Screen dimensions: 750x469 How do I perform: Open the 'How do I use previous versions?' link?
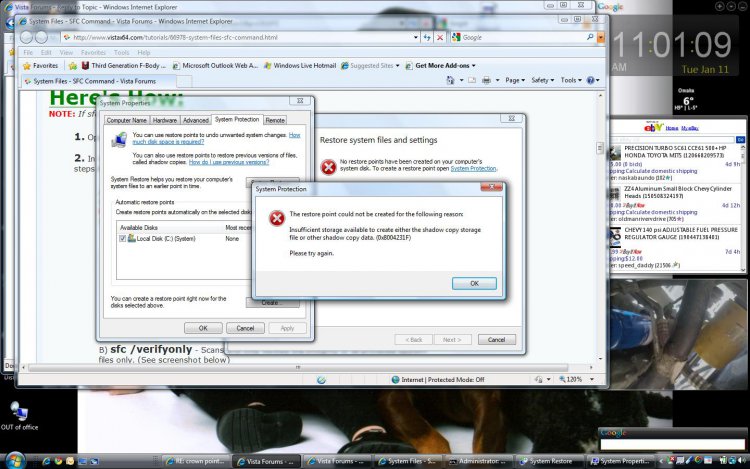tap(229, 162)
